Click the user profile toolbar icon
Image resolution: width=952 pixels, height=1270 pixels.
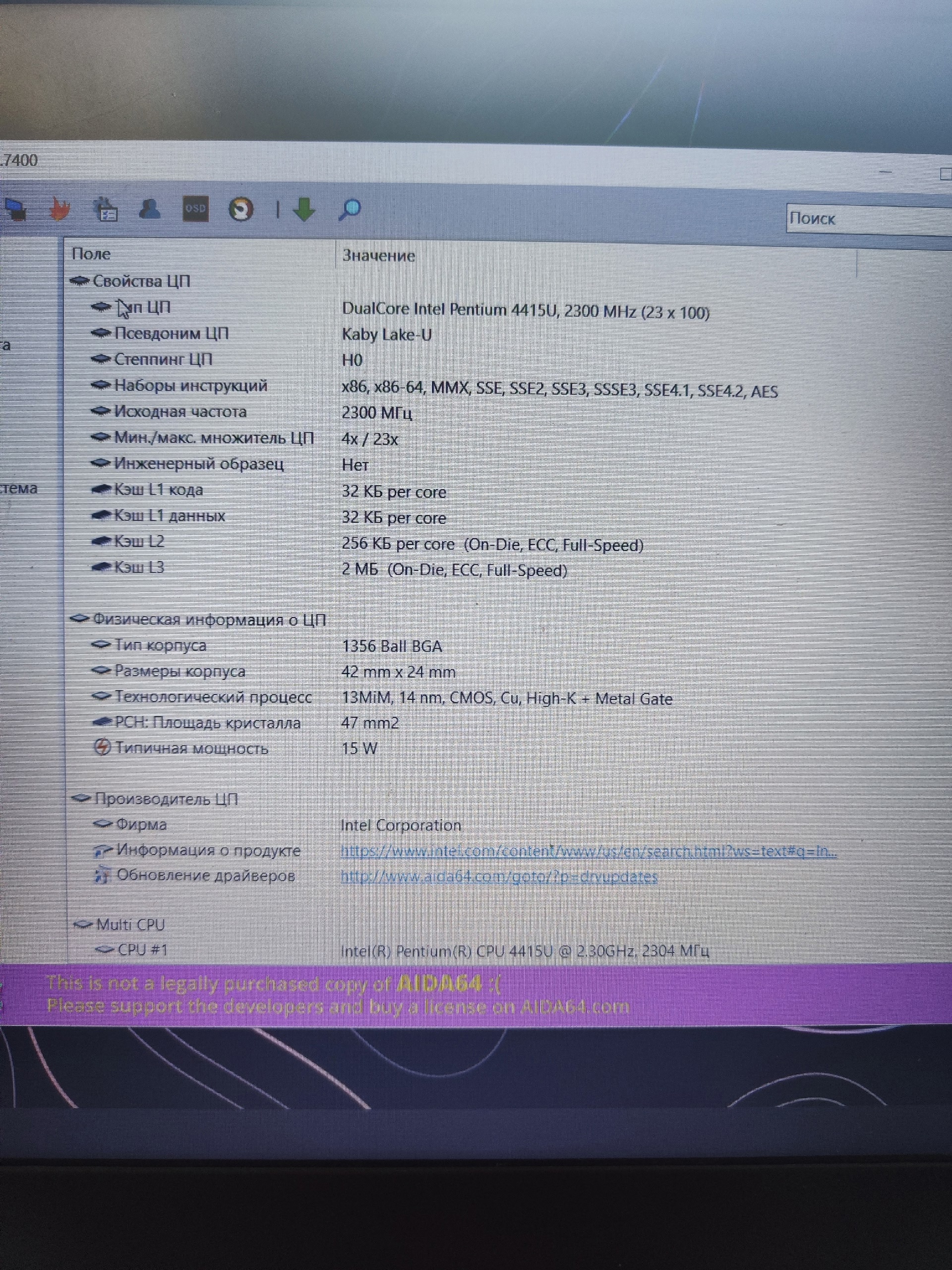(x=150, y=208)
